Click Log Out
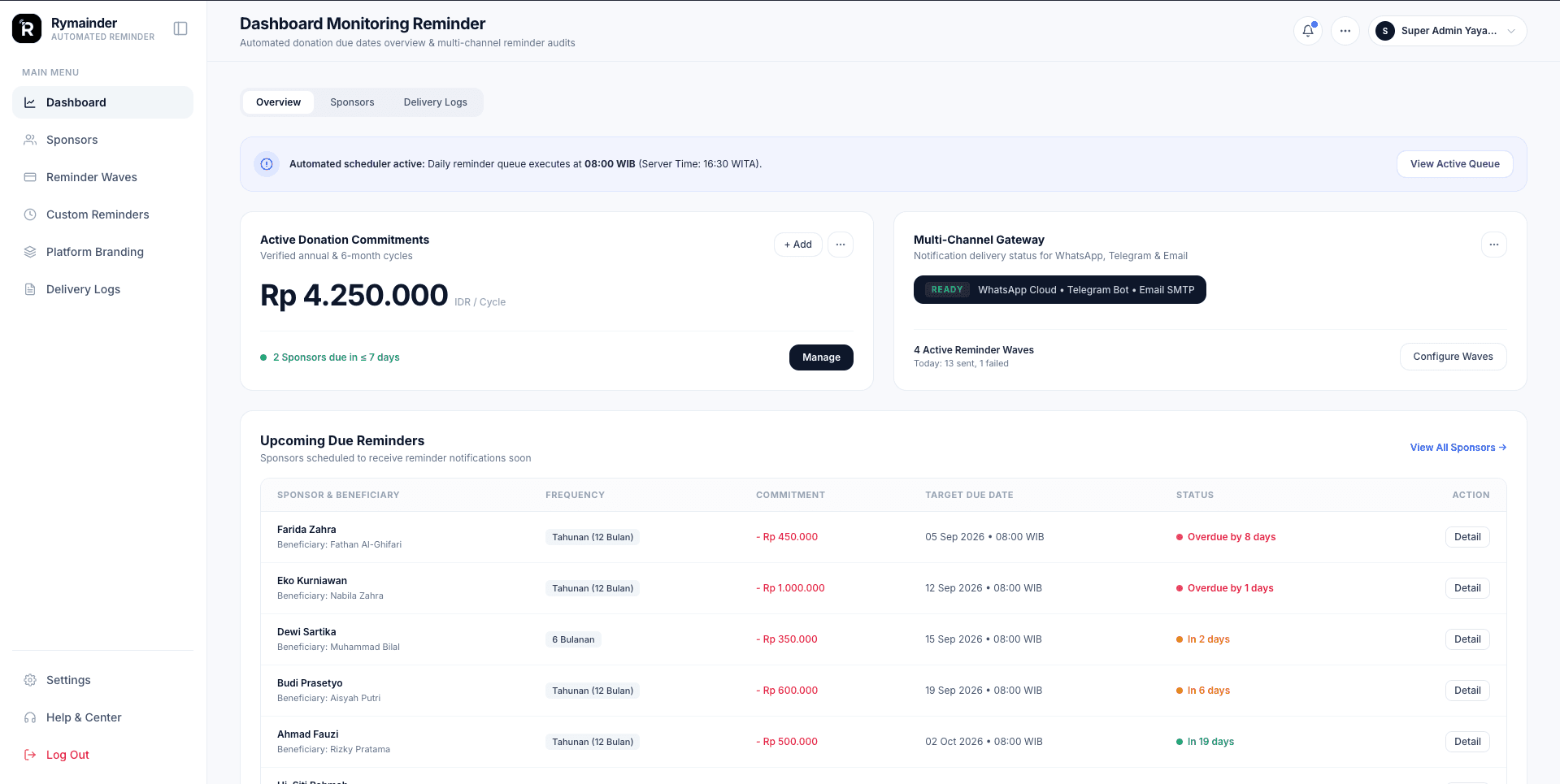The width and height of the screenshot is (1560, 784). (x=102, y=755)
